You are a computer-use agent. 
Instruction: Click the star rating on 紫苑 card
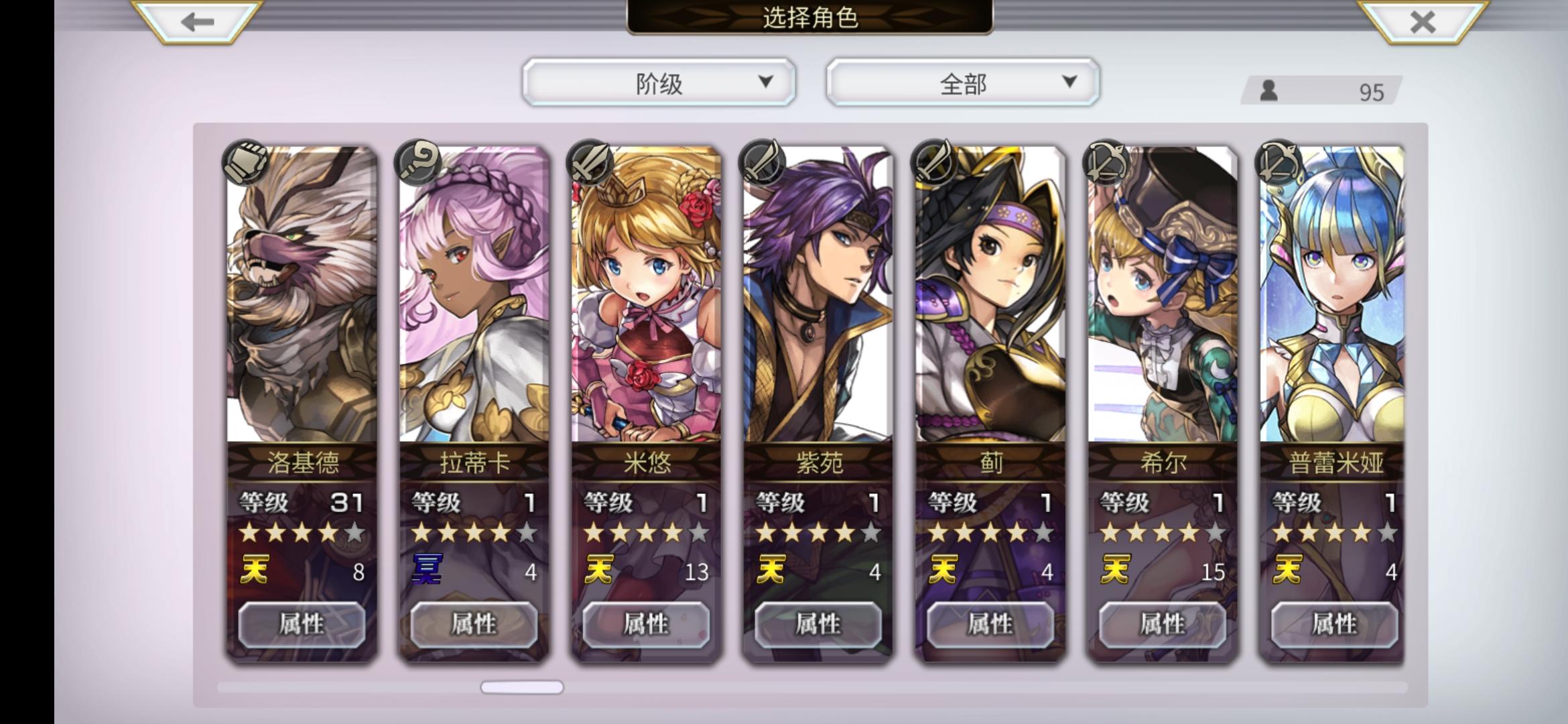coord(818,533)
